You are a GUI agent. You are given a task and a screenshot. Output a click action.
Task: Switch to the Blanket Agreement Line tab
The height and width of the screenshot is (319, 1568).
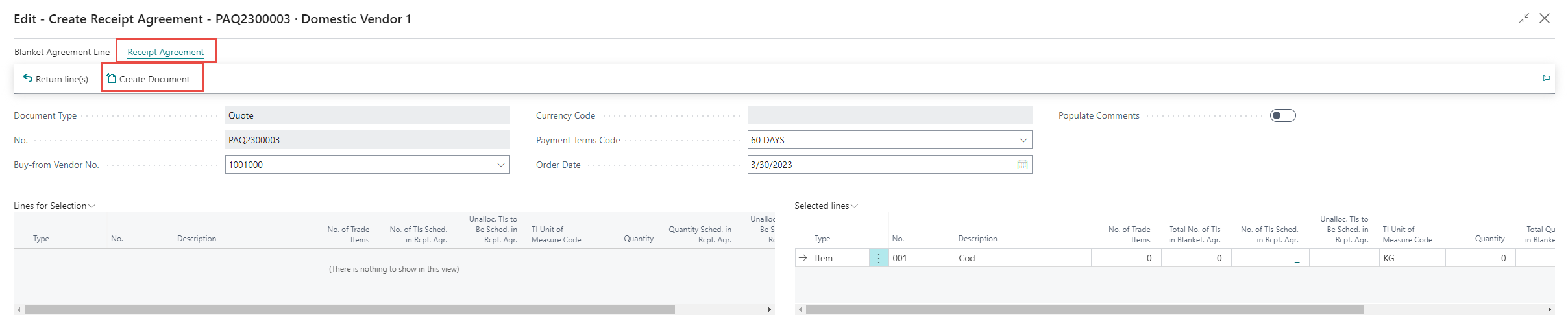coord(62,52)
